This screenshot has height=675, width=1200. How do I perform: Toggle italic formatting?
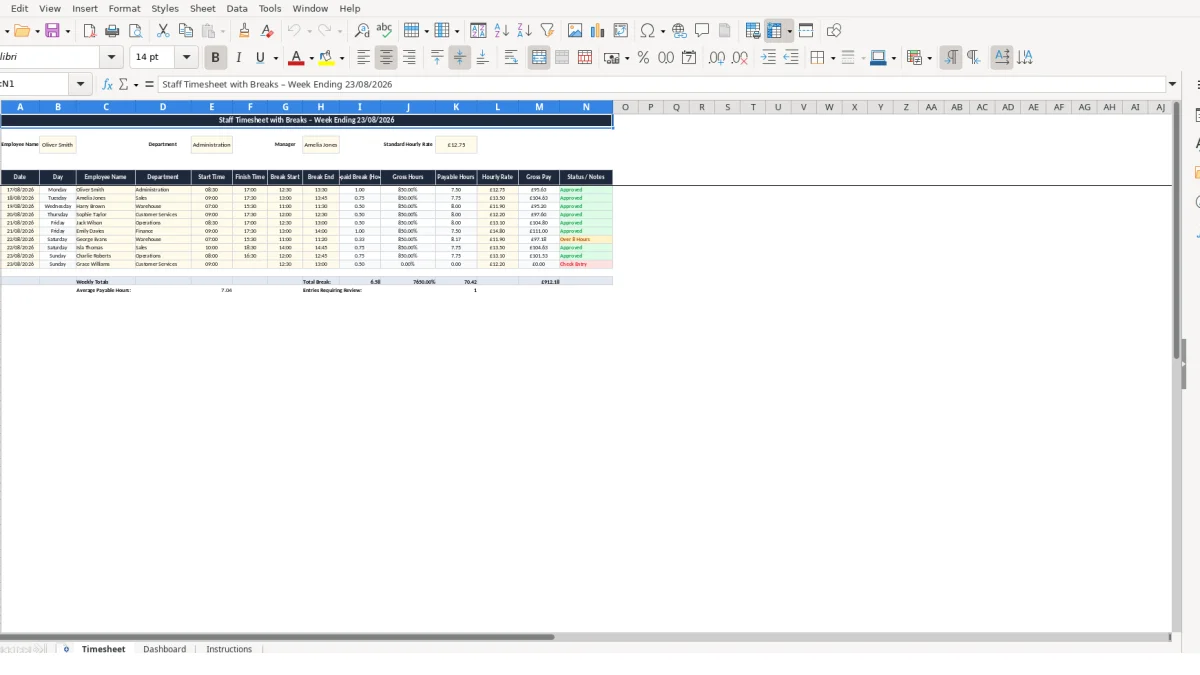tap(238, 58)
